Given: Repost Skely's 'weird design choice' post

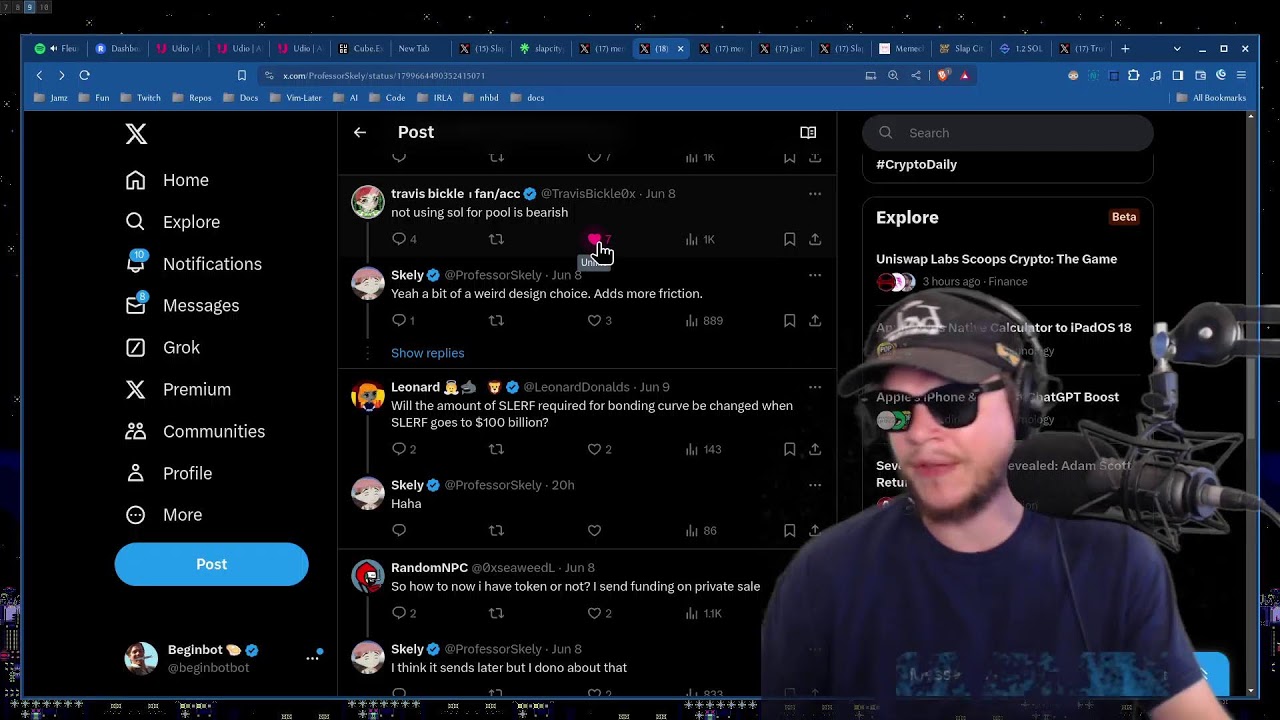Looking at the screenshot, I should pos(496,320).
